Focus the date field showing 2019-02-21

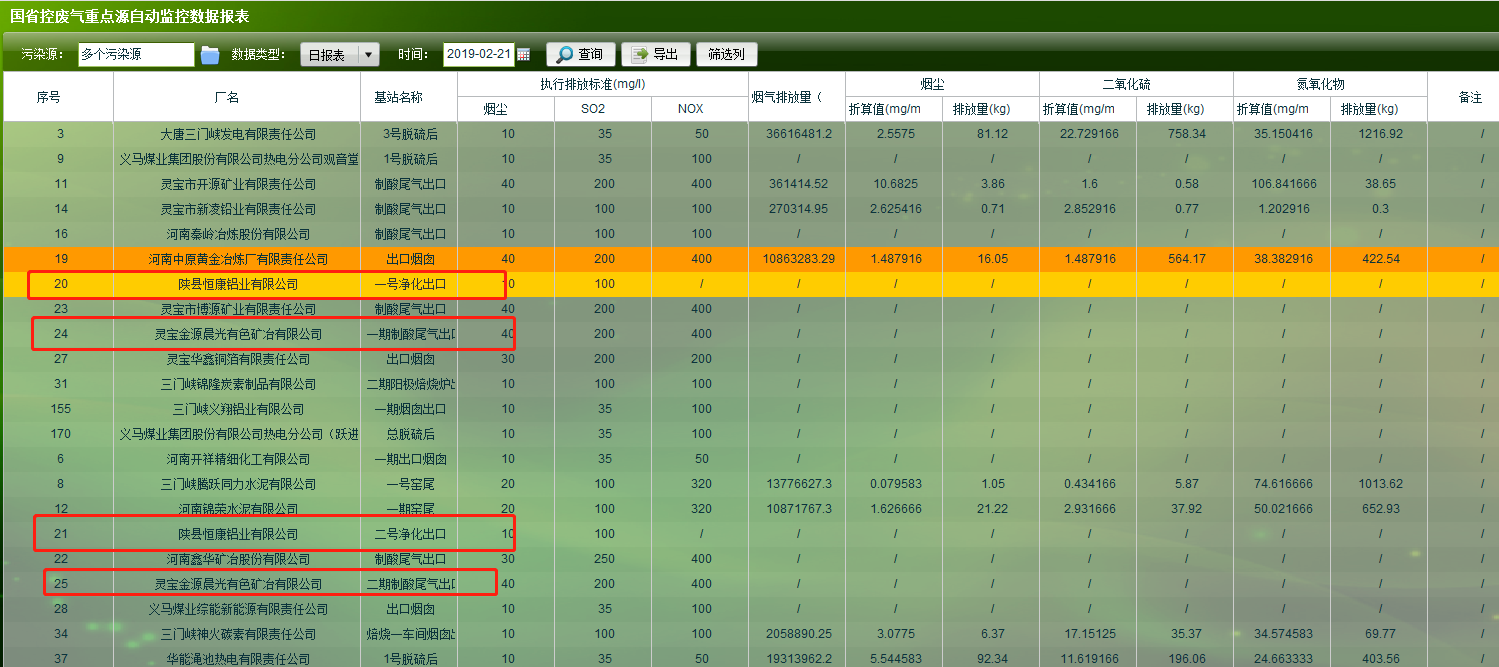(x=479, y=55)
